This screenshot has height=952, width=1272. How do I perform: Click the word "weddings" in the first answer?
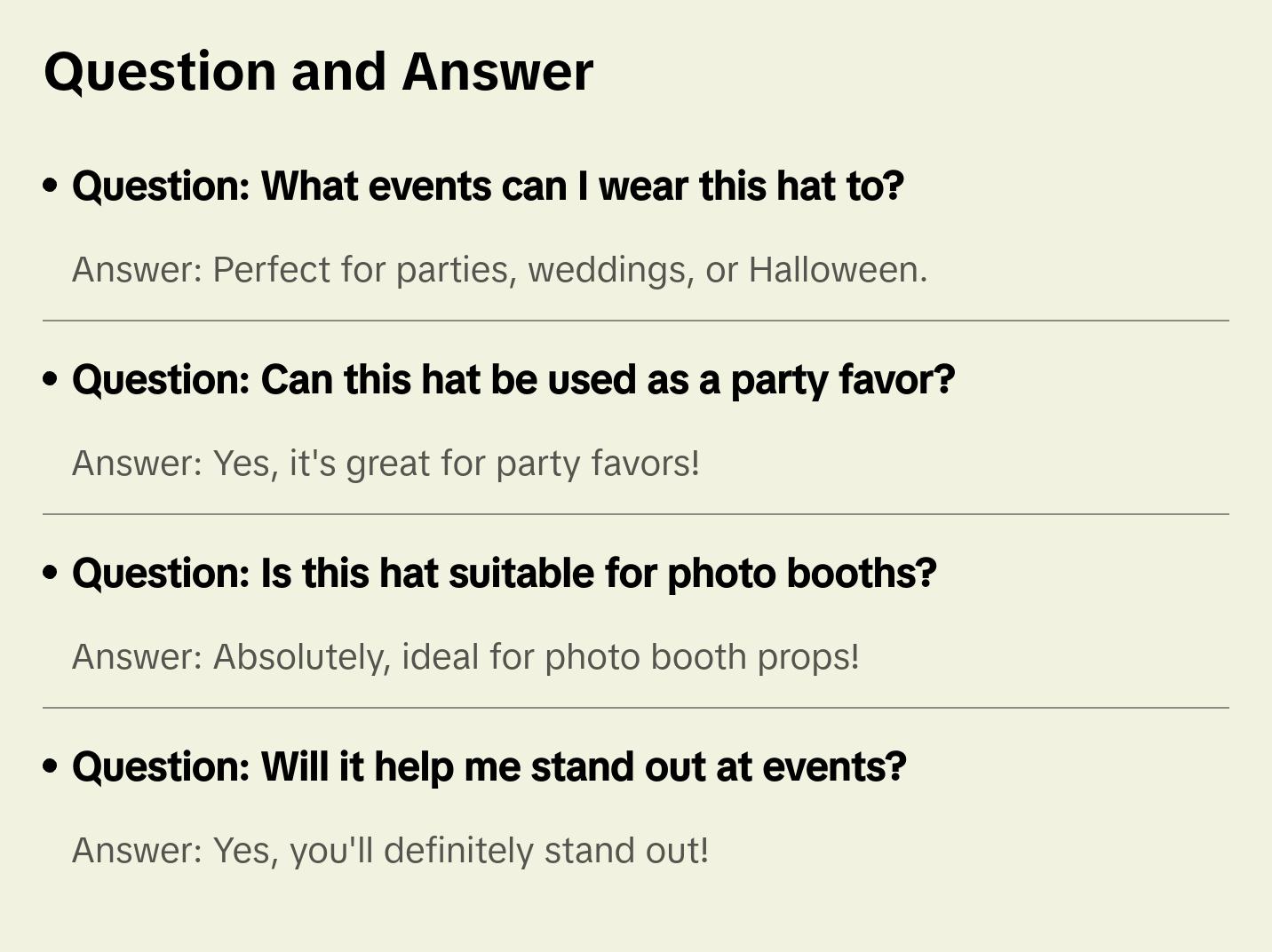tap(611, 270)
